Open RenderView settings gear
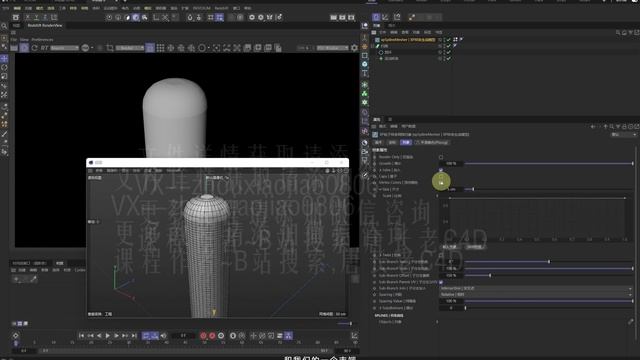640x360 pixels. (x=354, y=48)
